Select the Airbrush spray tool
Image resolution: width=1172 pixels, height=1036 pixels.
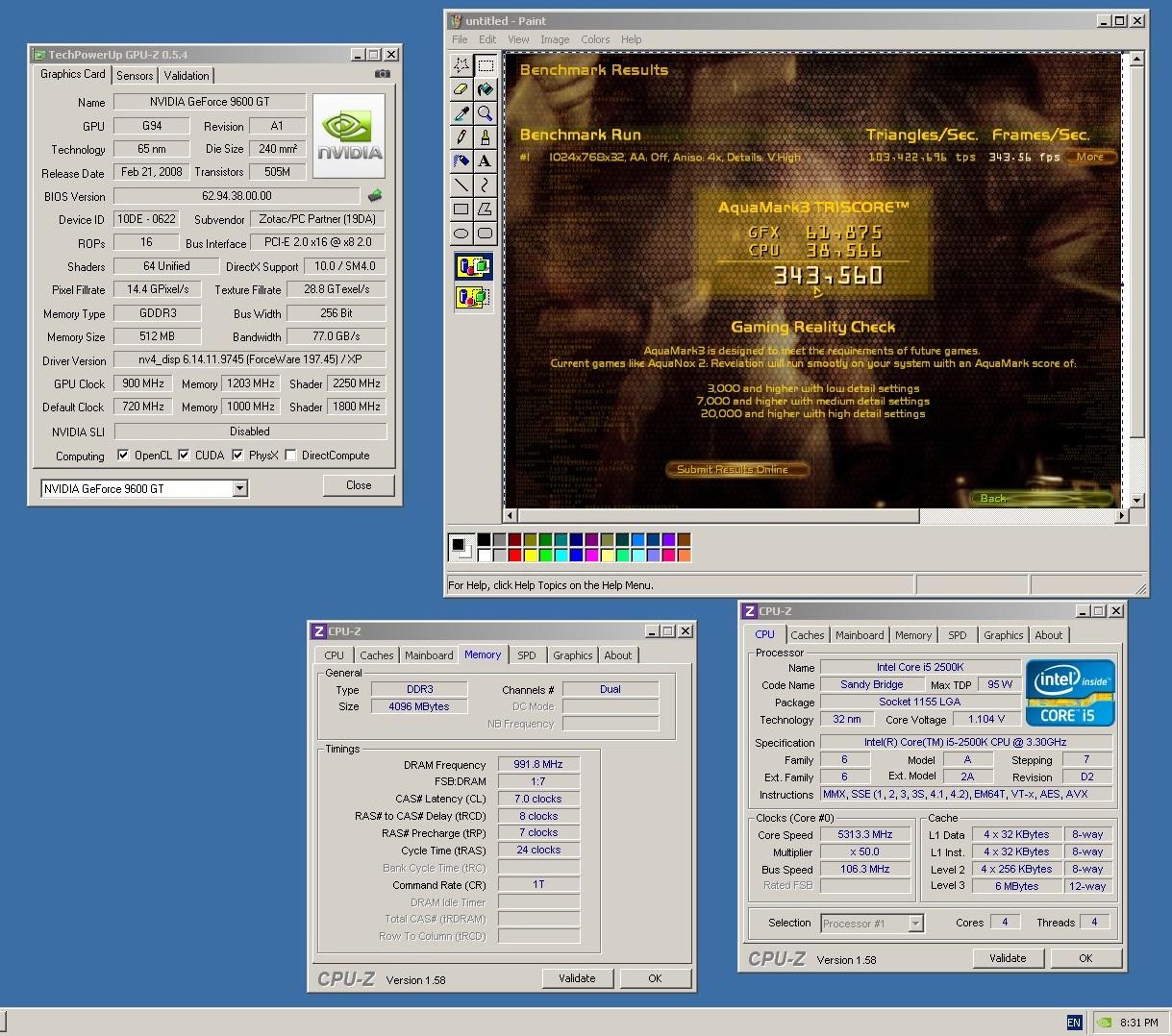461,161
